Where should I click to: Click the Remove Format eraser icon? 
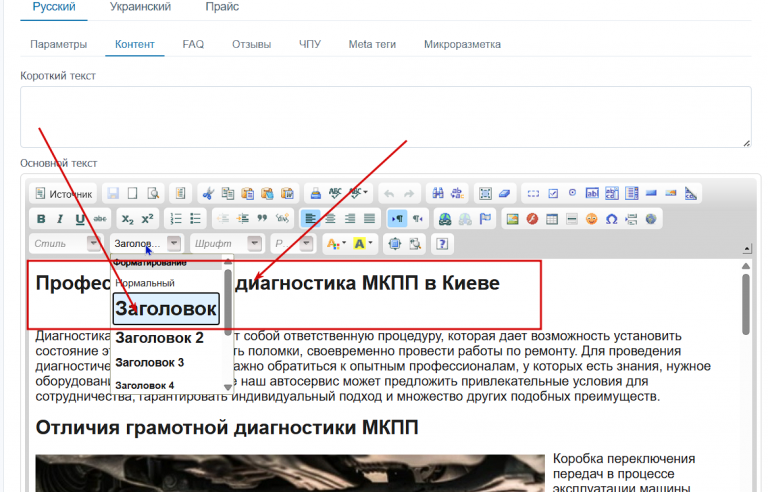point(504,194)
